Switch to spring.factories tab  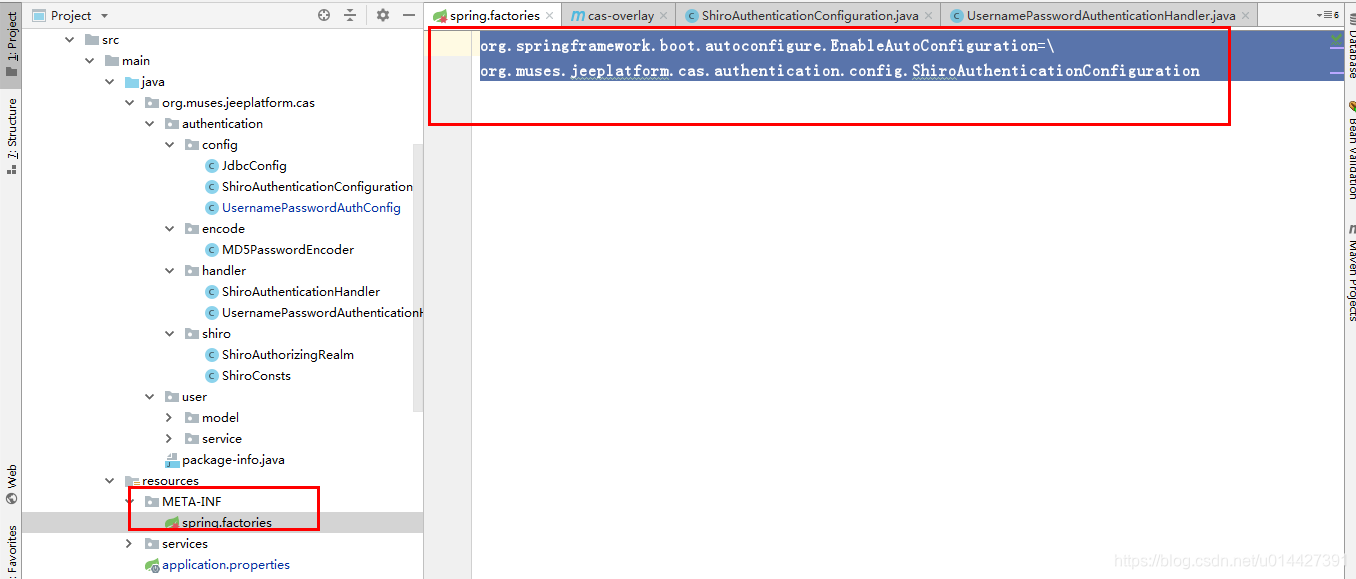pos(494,16)
